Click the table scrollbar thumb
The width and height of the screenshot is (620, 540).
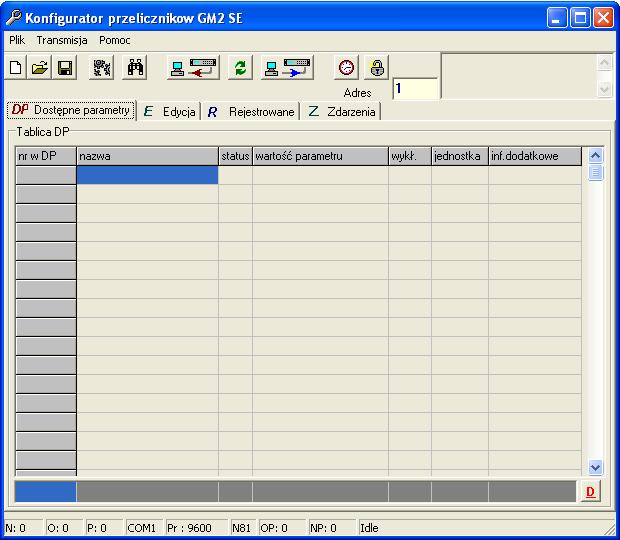[x=595, y=173]
